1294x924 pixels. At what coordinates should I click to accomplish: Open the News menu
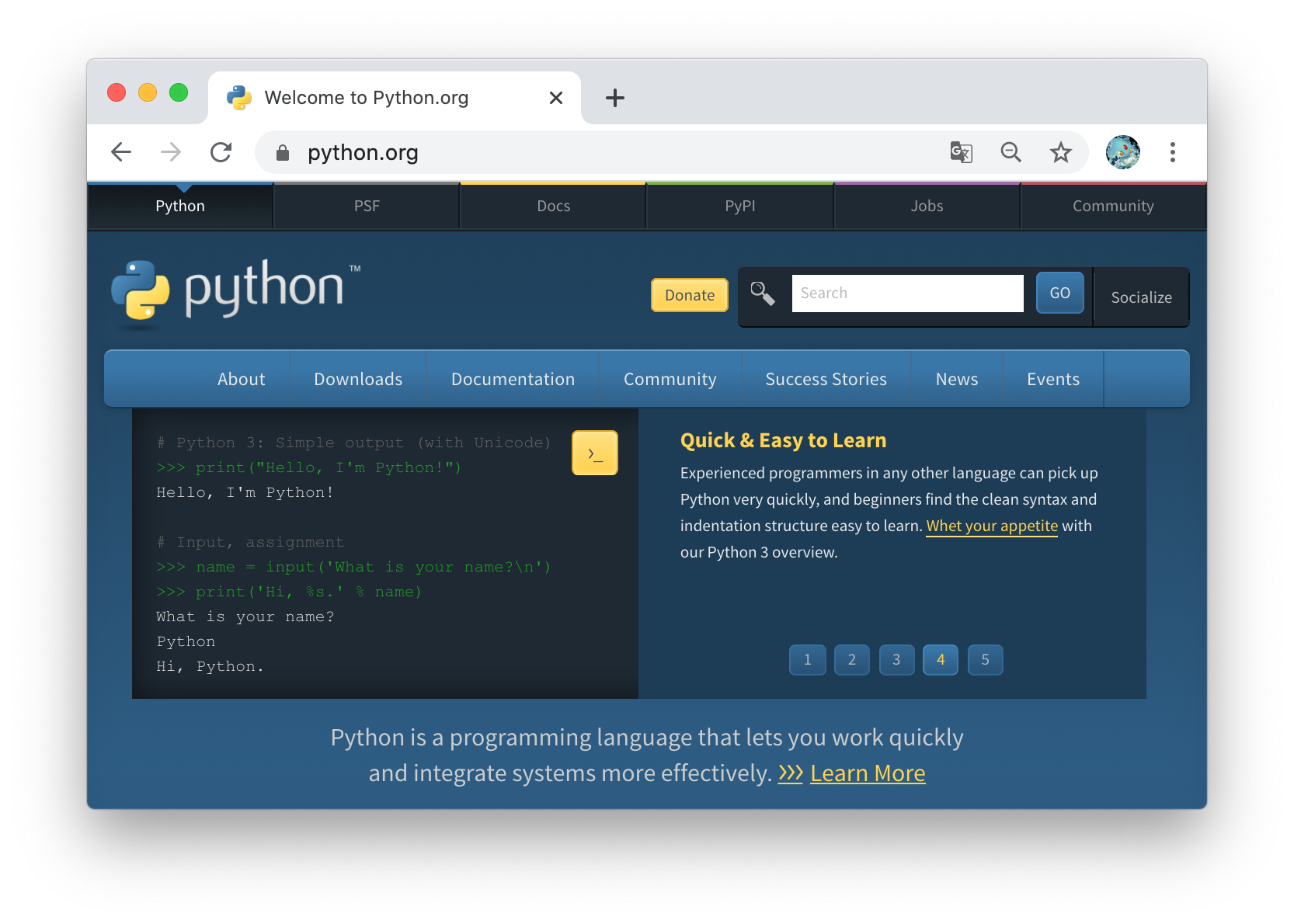click(957, 379)
